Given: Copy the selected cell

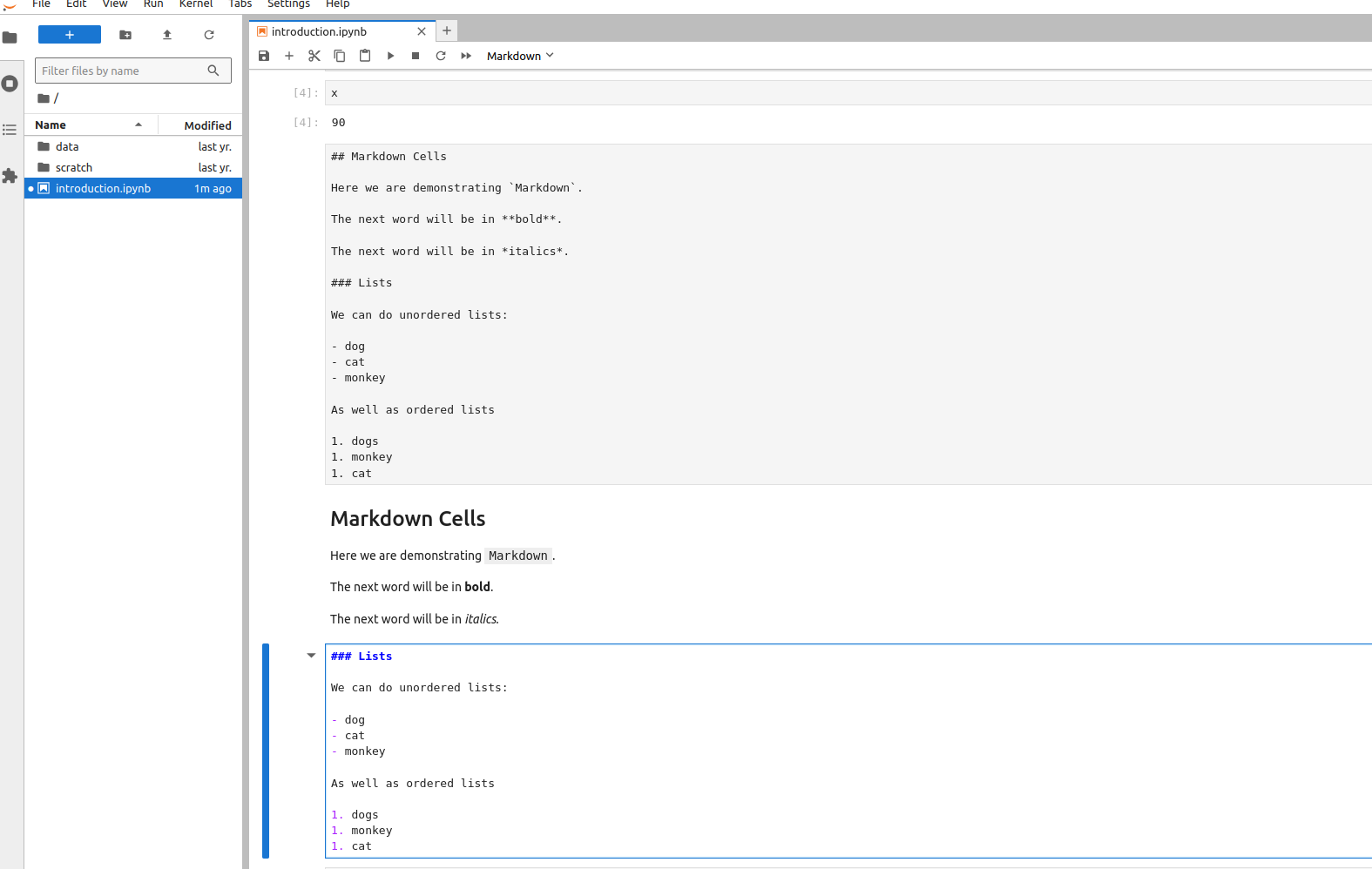Looking at the screenshot, I should pyautogui.click(x=340, y=56).
